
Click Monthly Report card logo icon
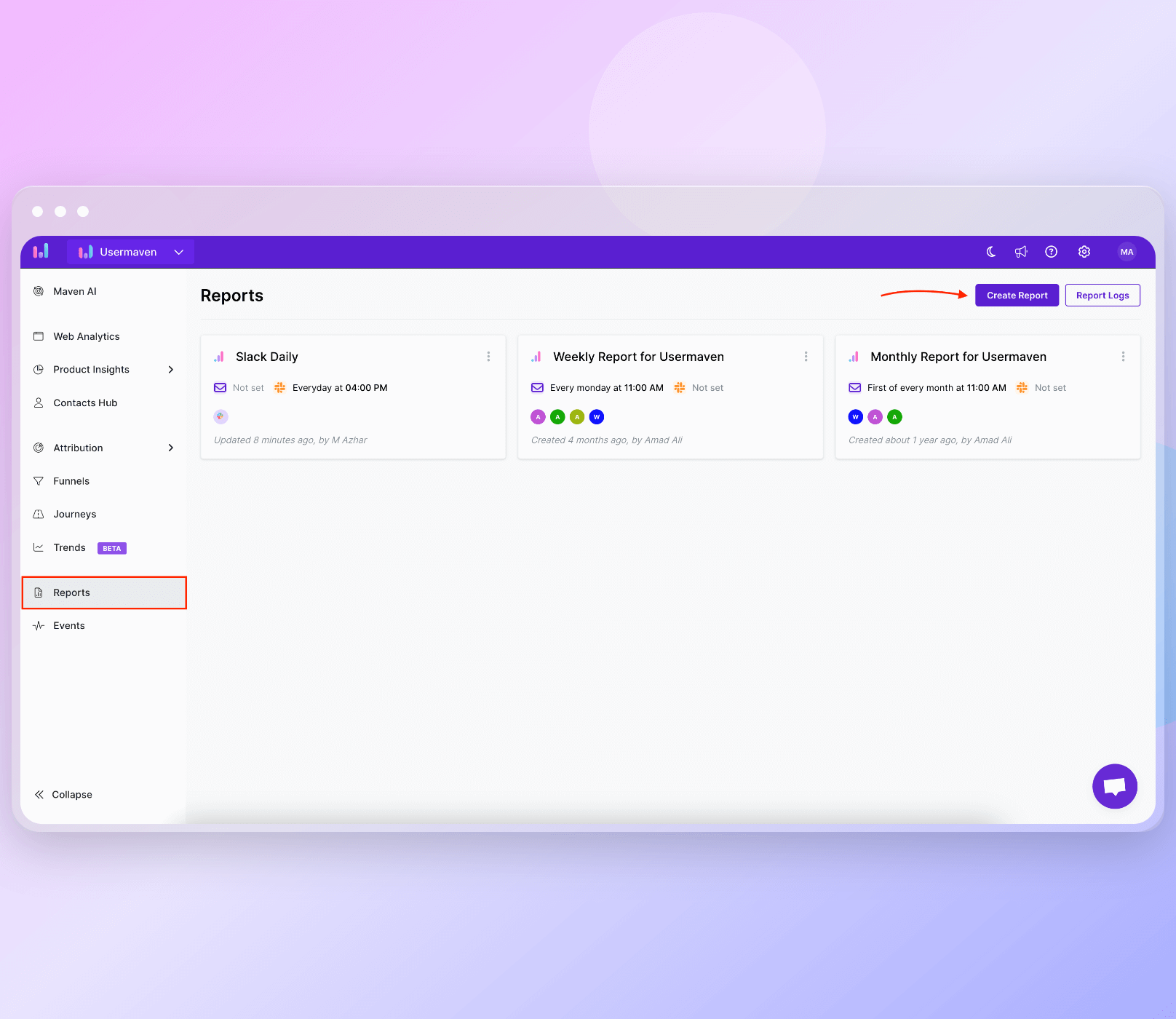click(x=854, y=357)
